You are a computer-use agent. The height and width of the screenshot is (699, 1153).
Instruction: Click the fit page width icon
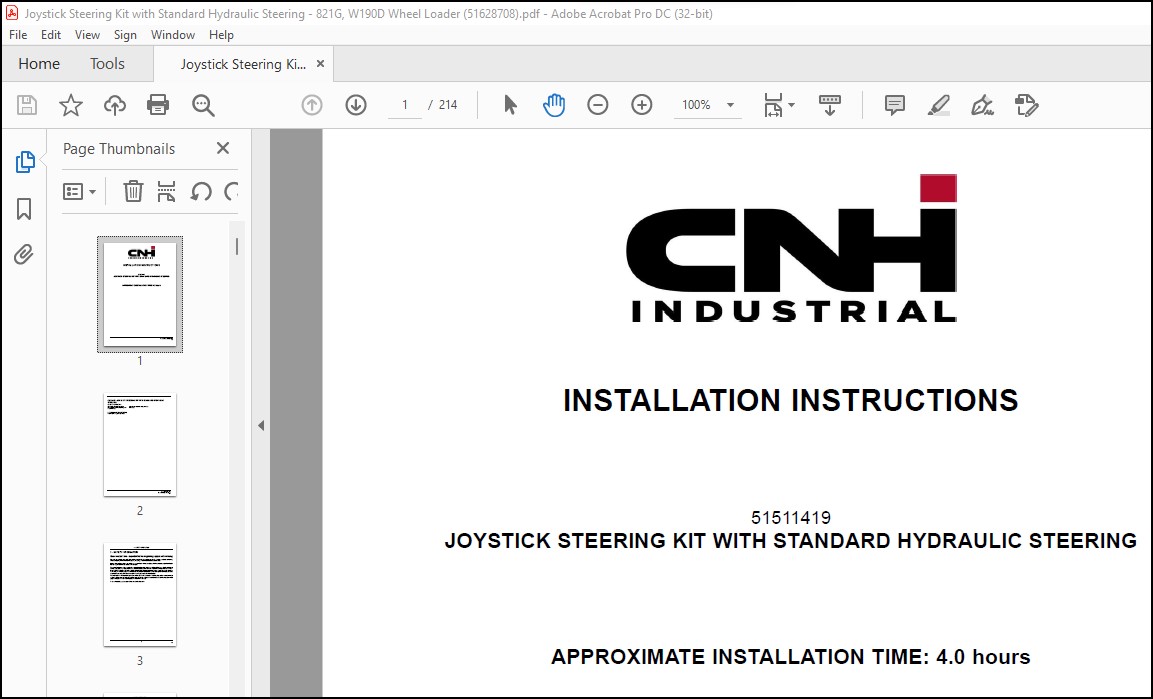click(x=773, y=105)
